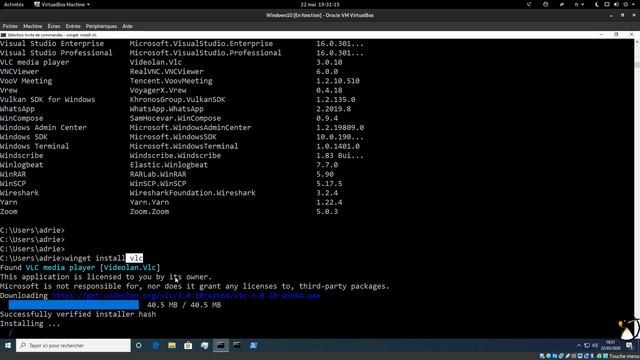Click the '40.5 MB / 40.5 MB' download size
The height and width of the screenshot is (360, 640).
coord(184,305)
